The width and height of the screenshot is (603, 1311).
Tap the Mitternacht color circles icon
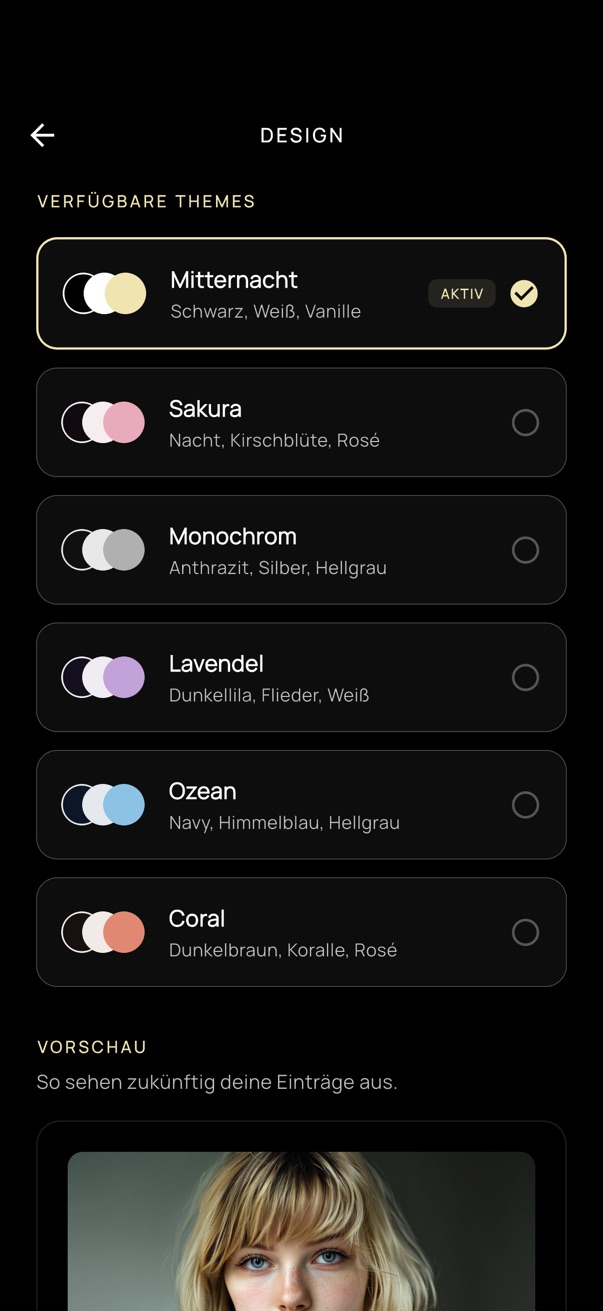coord(104,294)
